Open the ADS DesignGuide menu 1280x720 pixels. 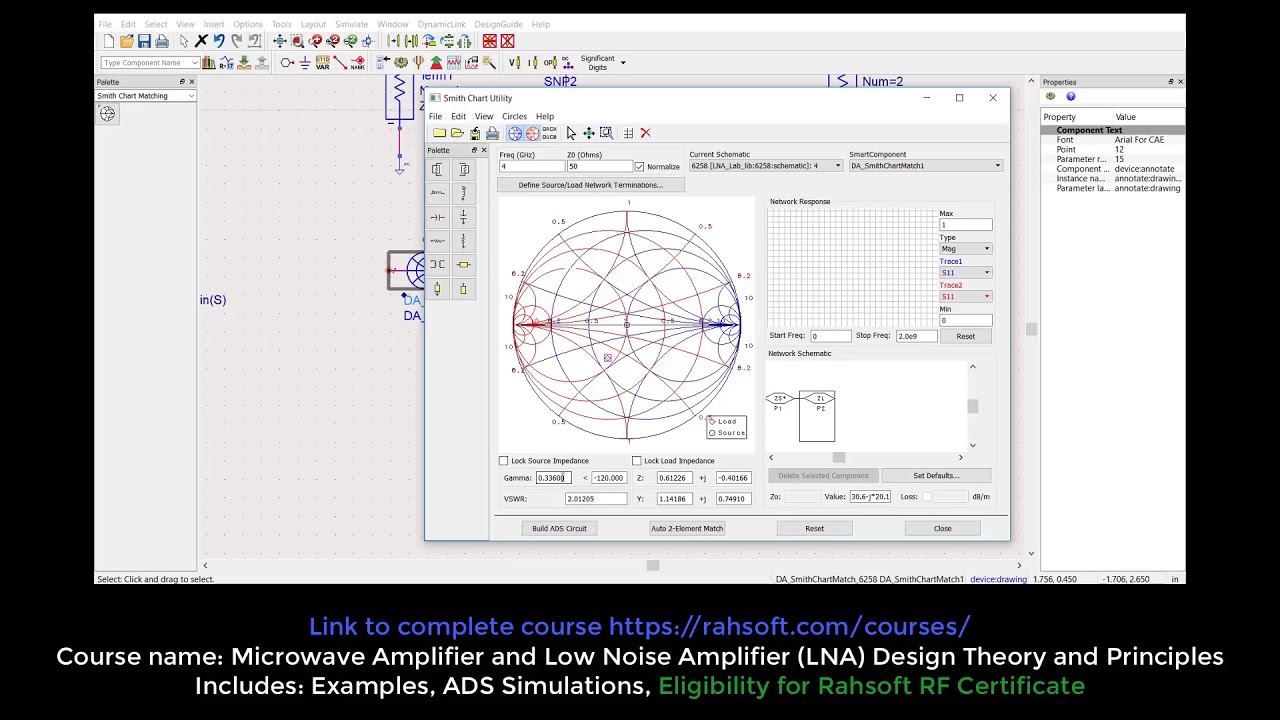pyautogui.click(x=499, y=24)
